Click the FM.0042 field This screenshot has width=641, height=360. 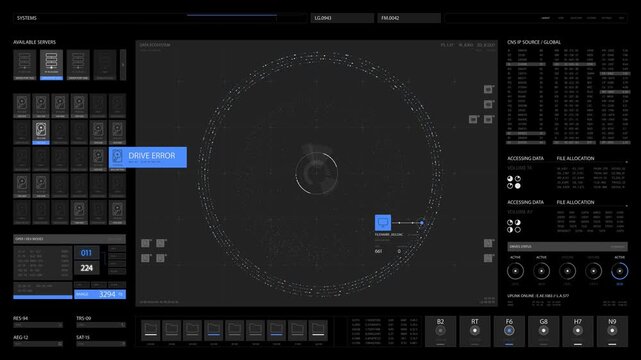pos(409,18)
